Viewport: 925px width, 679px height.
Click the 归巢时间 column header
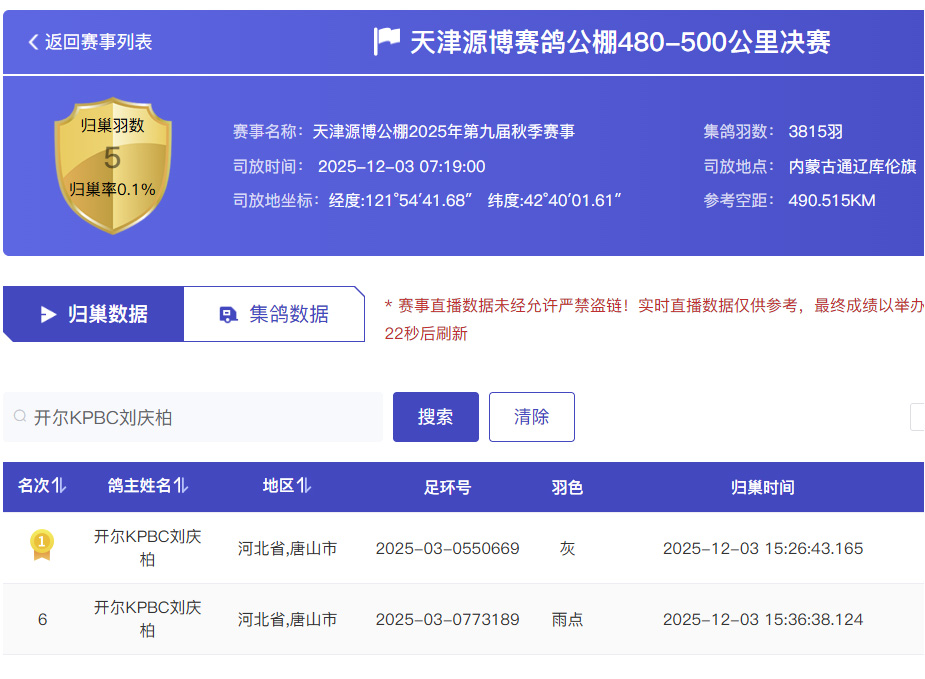[762, 487]
